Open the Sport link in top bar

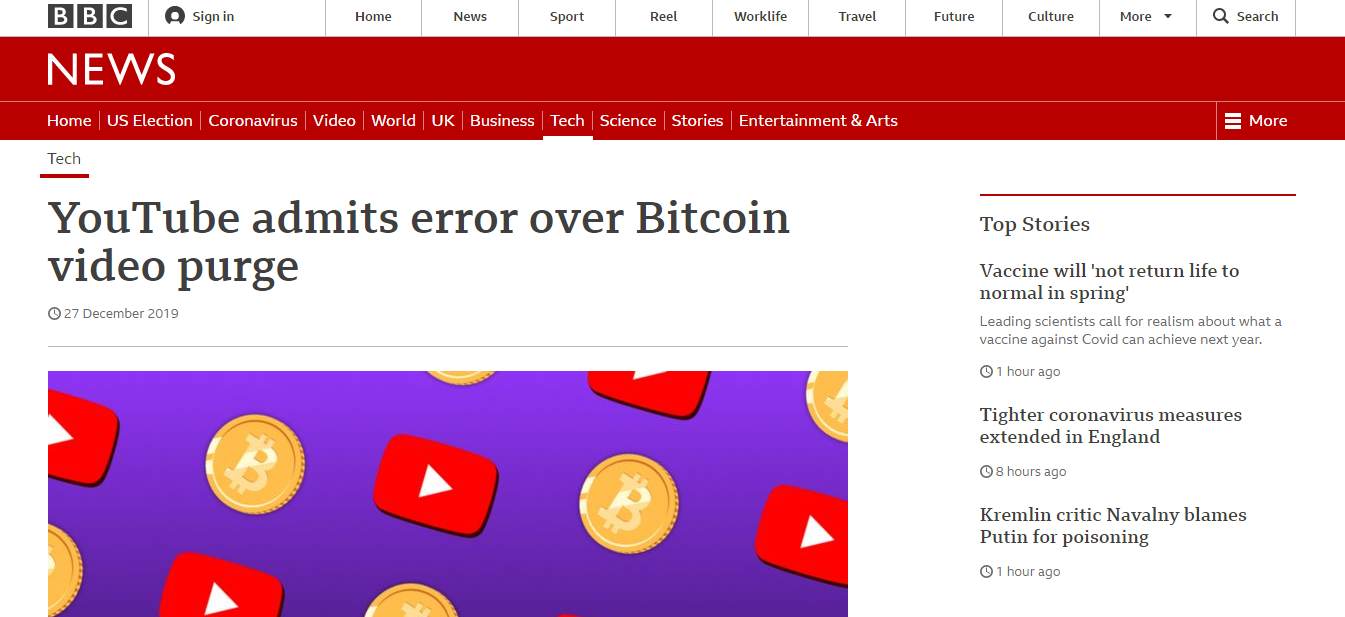pos(567,17)
